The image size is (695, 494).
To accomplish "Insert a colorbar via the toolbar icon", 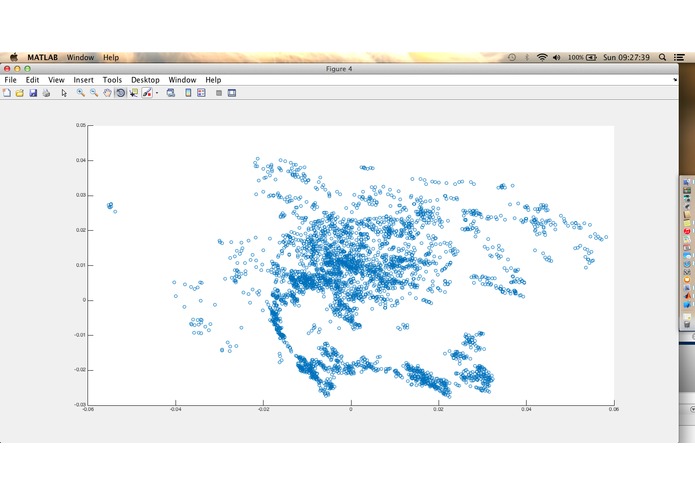I will pos(188,93).
